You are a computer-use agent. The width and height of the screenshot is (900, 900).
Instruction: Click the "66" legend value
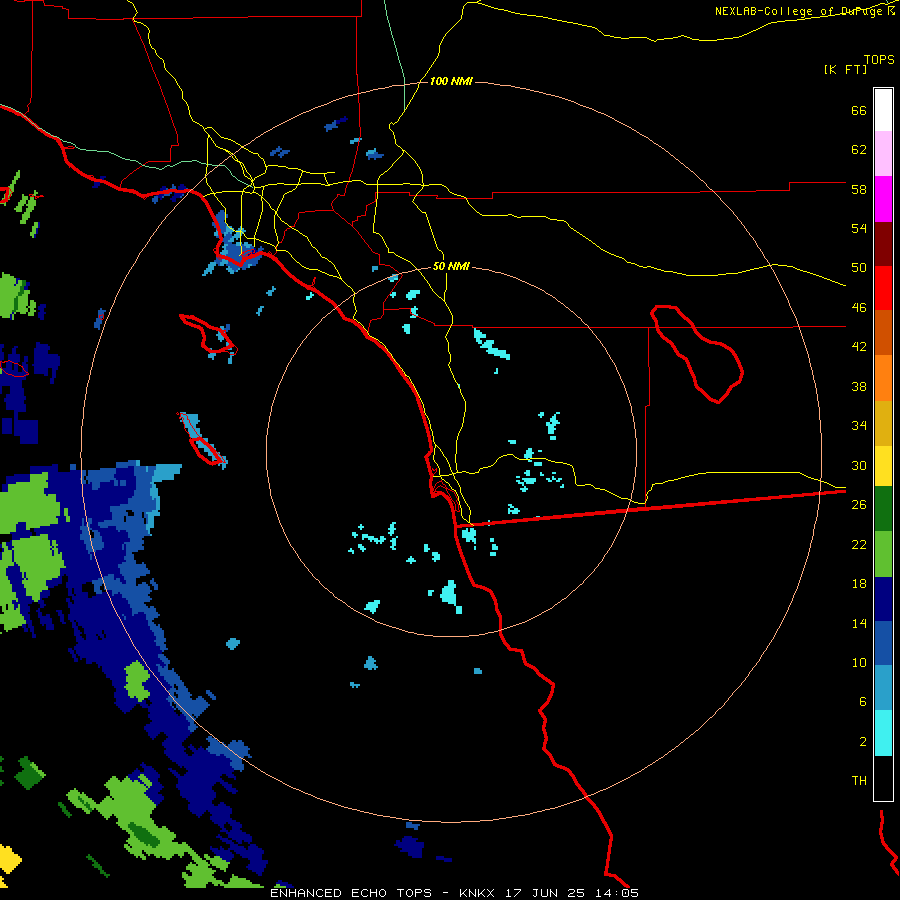[859, 111]
